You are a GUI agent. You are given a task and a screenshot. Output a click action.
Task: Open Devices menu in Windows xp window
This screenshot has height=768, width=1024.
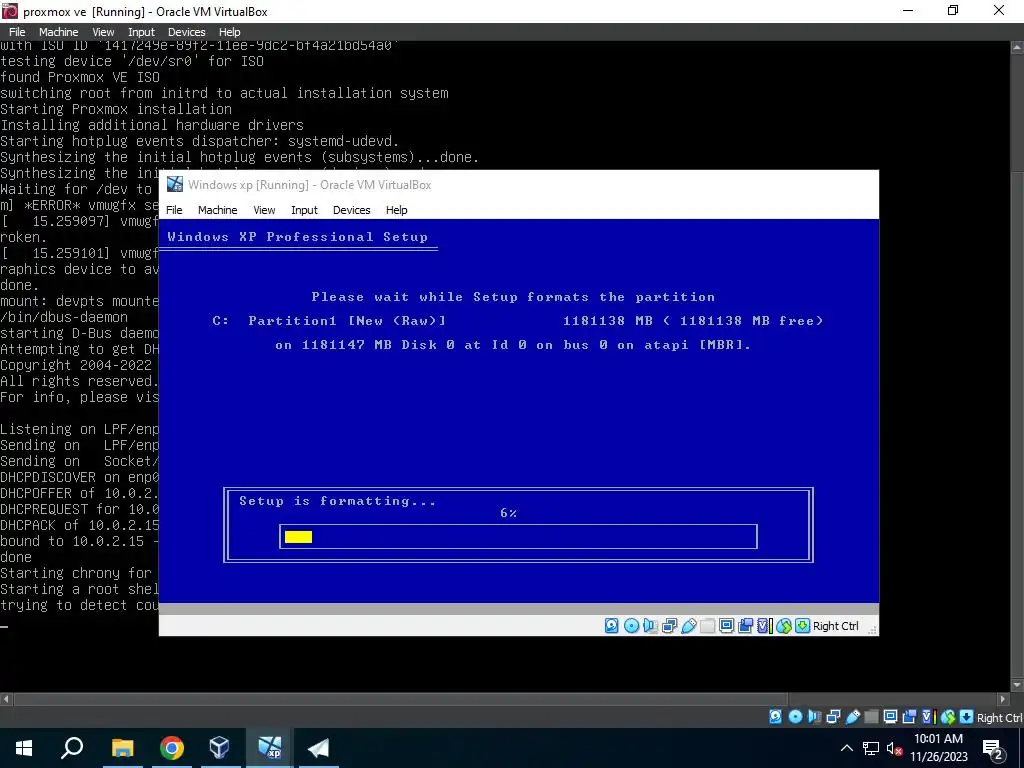tap(351, 210)
